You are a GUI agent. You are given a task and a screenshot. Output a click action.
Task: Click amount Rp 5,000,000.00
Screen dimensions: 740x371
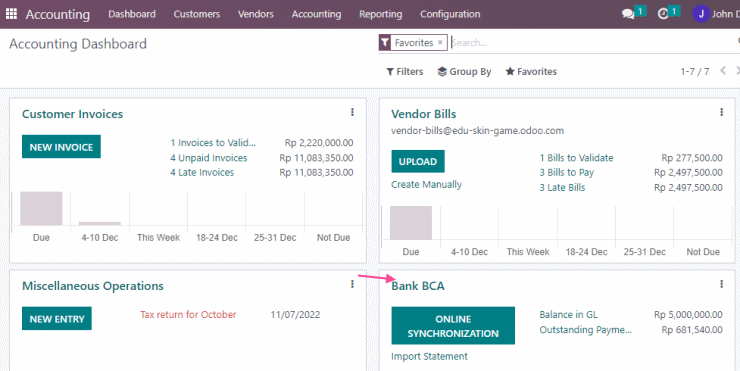point(688,314)
